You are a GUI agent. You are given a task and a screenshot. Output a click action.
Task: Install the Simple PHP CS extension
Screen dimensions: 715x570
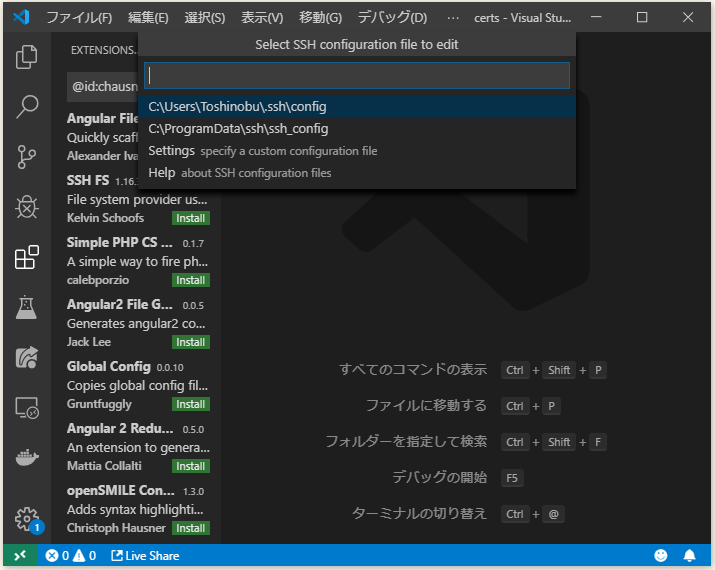(191, 280)
